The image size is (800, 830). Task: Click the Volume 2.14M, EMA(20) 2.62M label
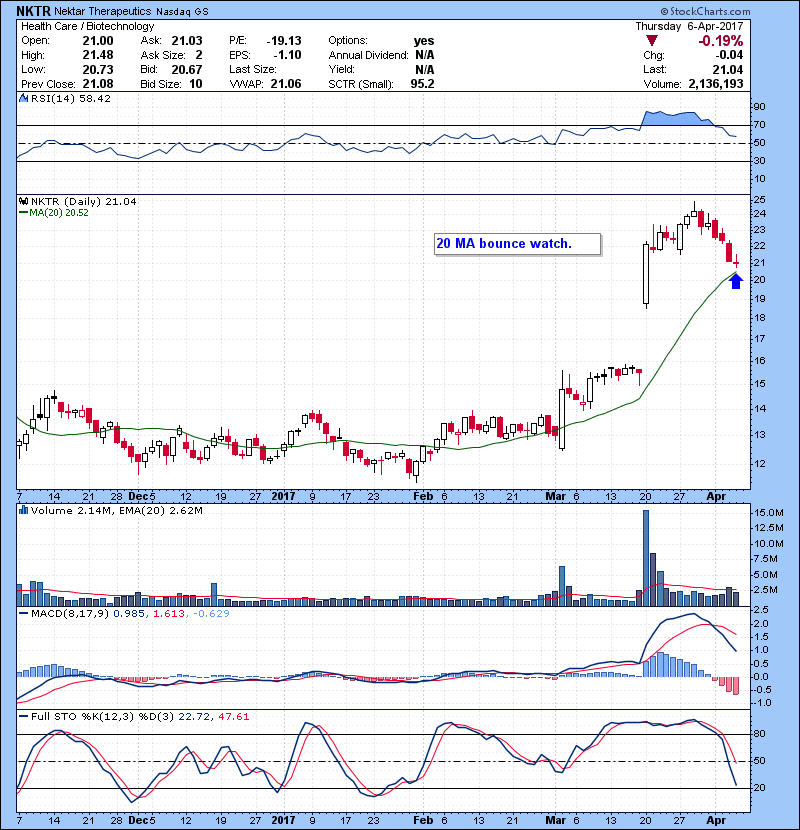[117, 510]
